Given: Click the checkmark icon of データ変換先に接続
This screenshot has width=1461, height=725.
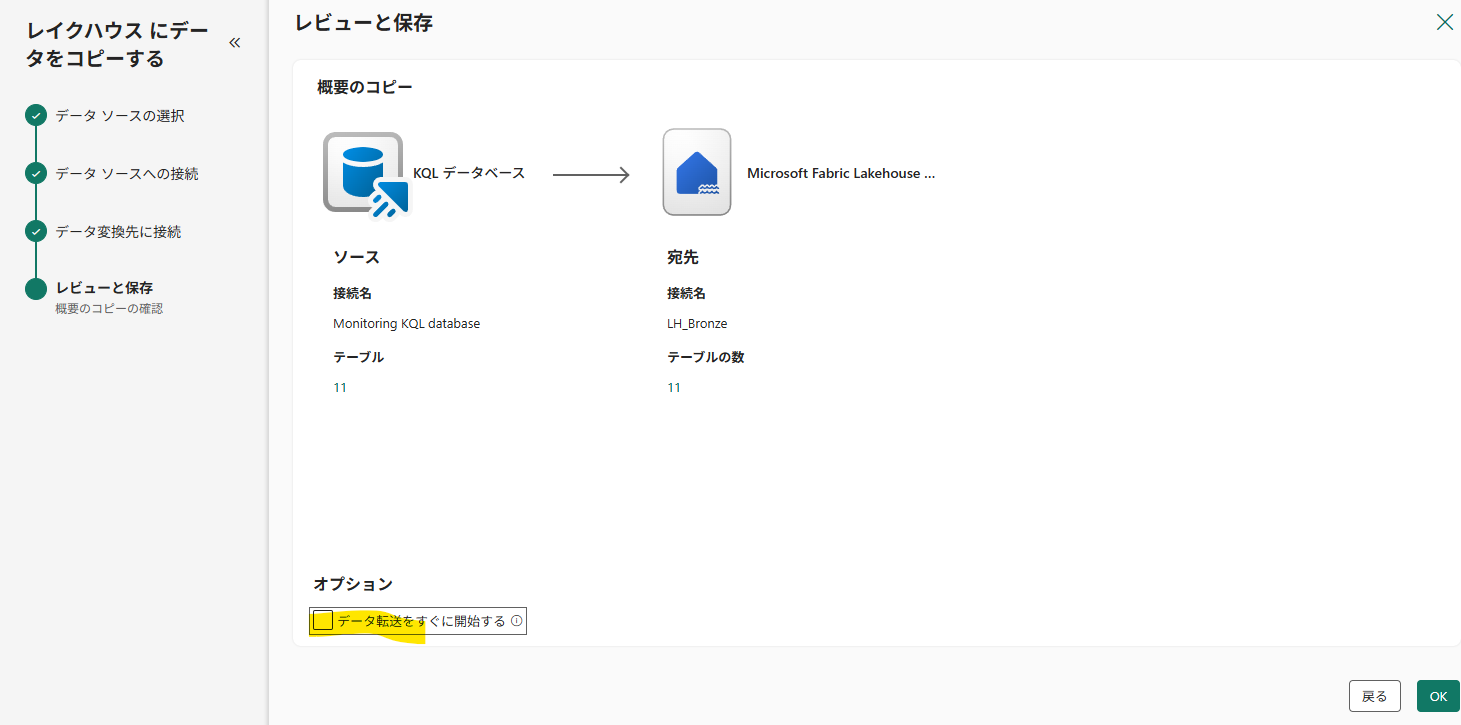Looking at the screenshot, I should (36, 231).
